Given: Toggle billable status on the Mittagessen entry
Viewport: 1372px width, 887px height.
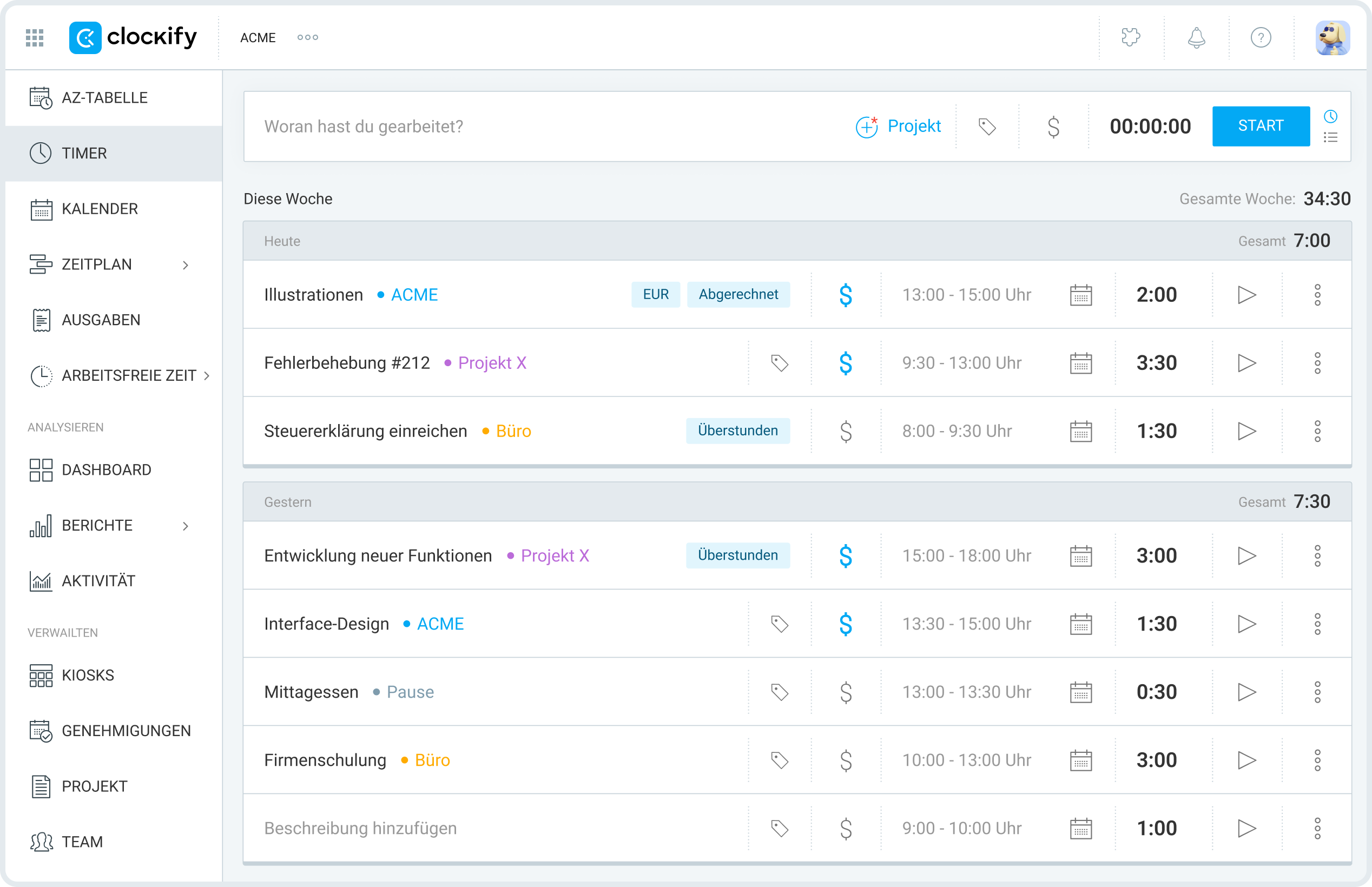Looking at the screenshot, I should 845,692.
